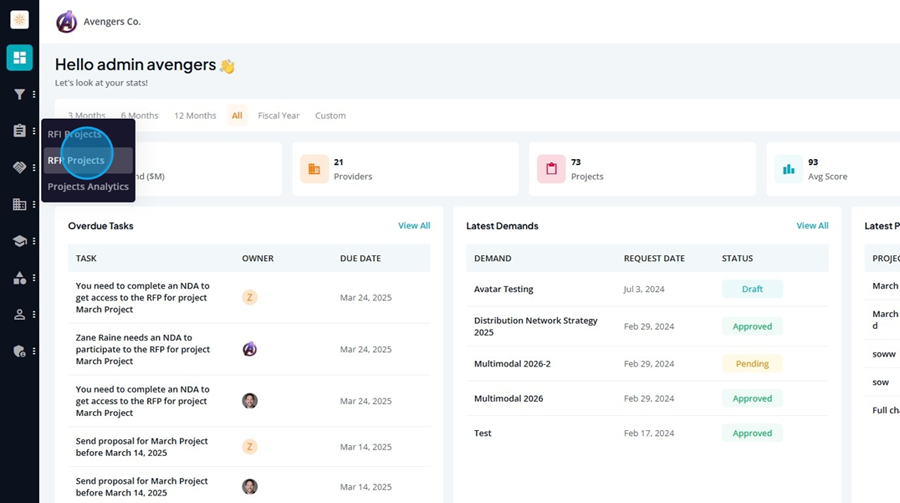Open the dashboard grid icon in sidebar
The image size is (900, 503).
click(20, 57)
